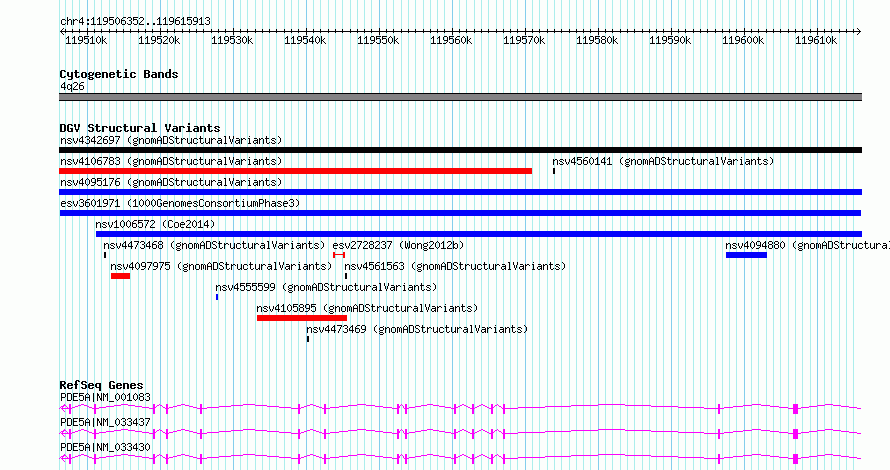Click the nsv4097975 variant label
The height and width of the screenshot is (470, 890).
tap(221, 266)
